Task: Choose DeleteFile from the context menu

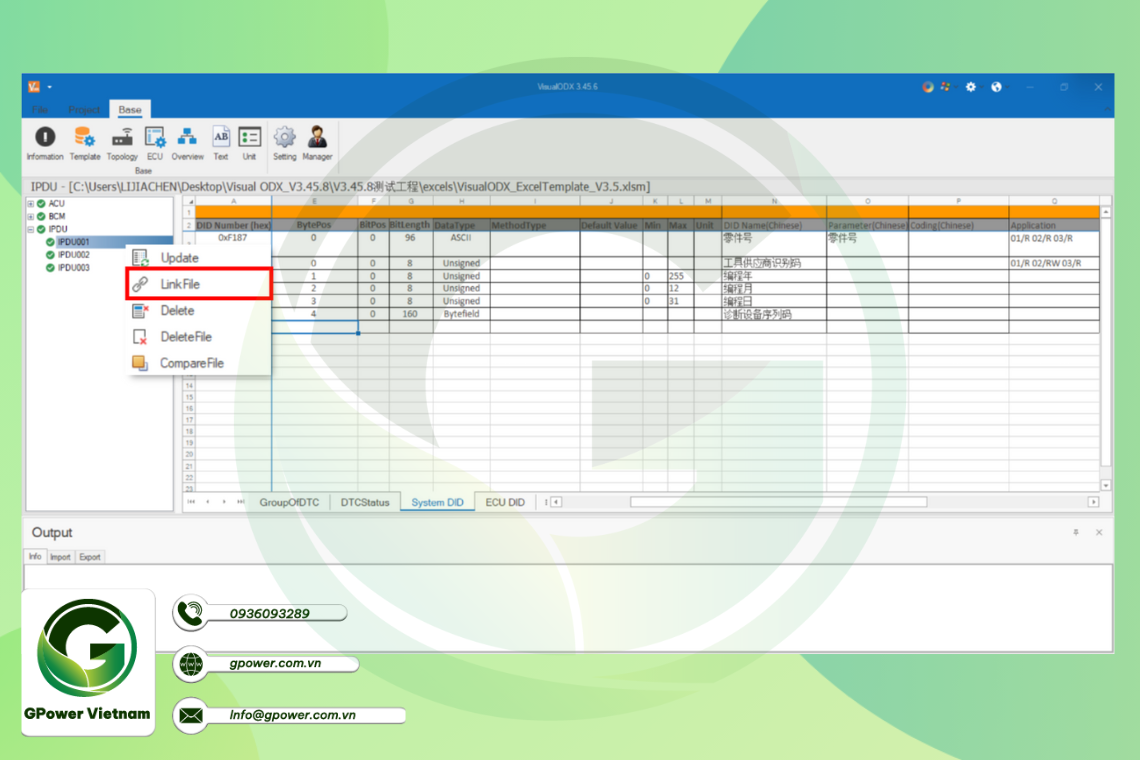Action: (x=198, y=337)
